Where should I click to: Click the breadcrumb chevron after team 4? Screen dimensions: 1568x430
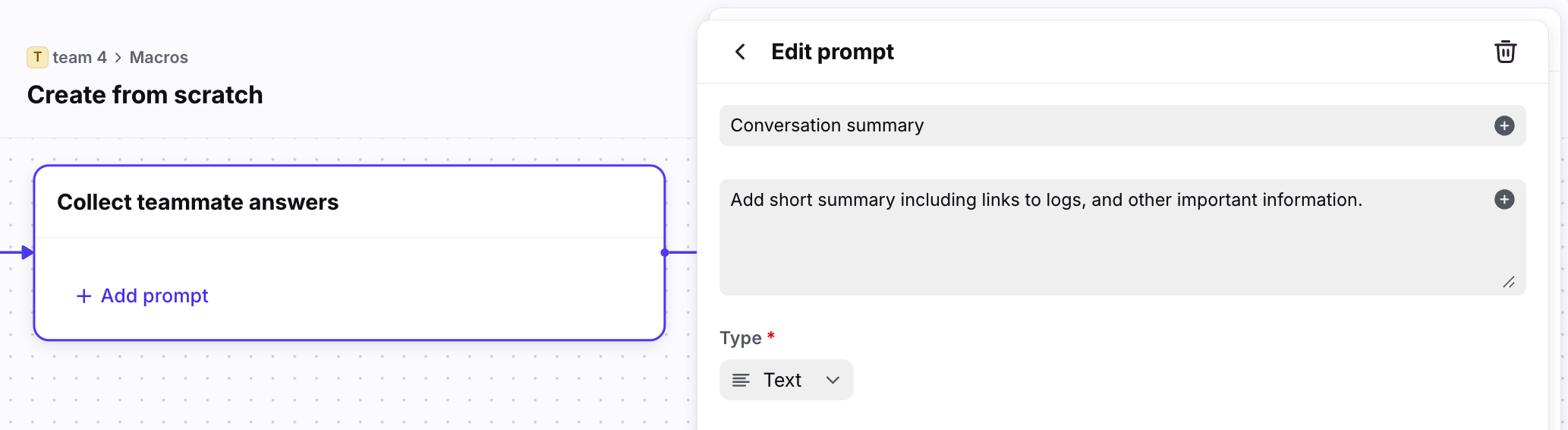tap(118, 58)
